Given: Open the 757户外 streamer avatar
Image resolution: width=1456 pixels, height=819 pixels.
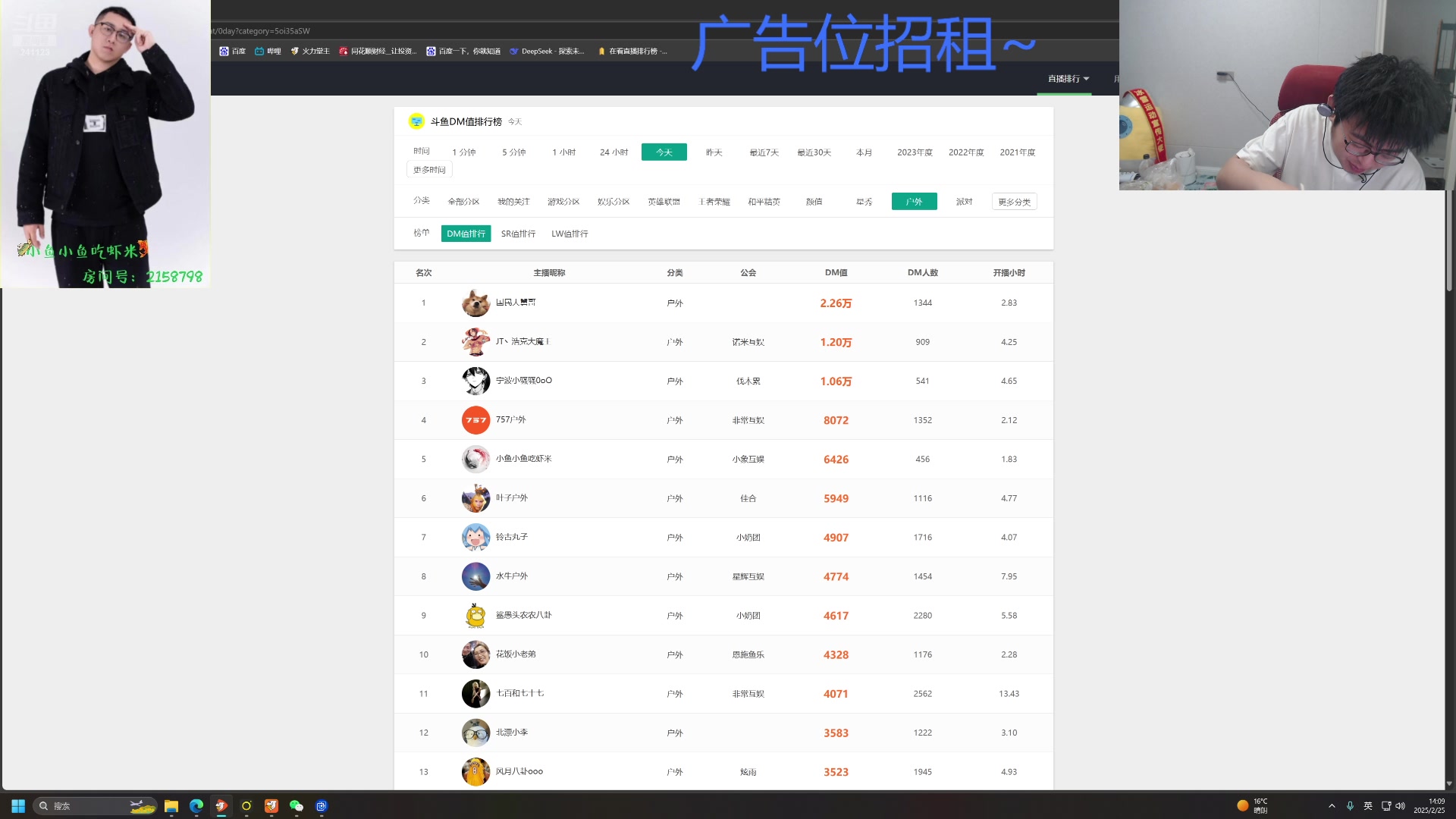Looking at the screenshot, I should [475, 420].
